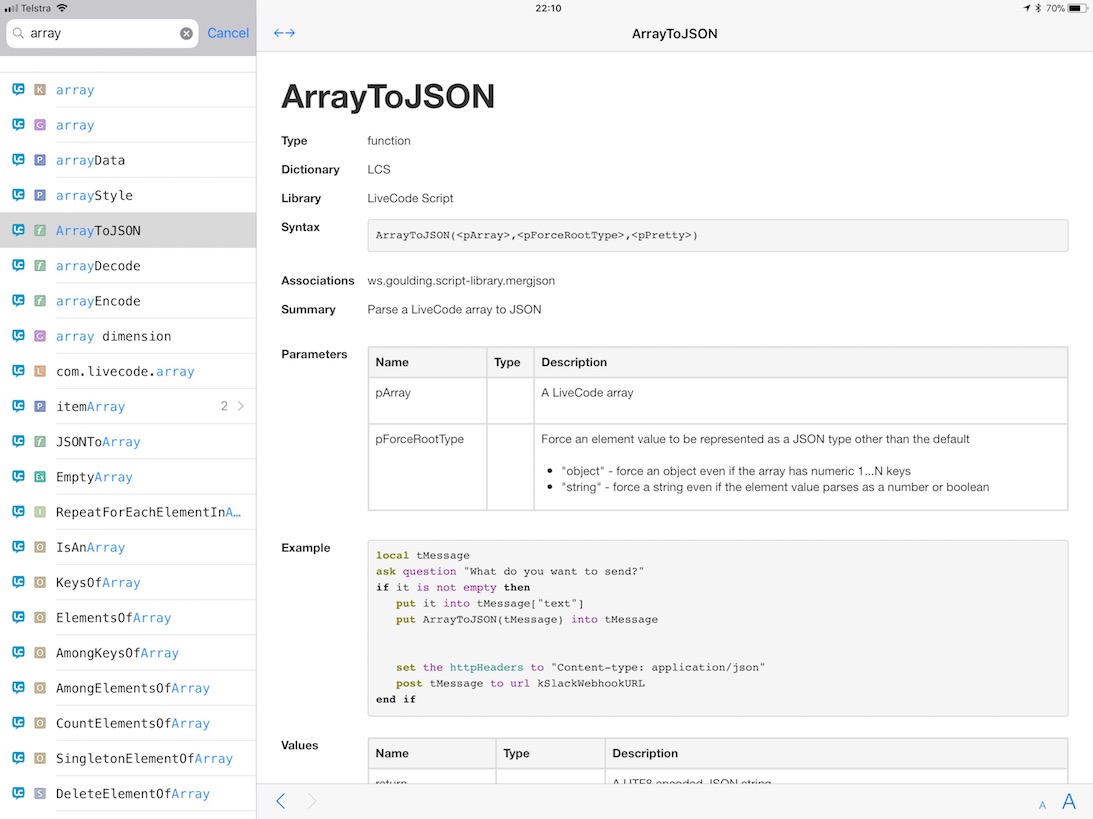1093x819 pixels.
Task: Clear the search field text
Action: point(186,33)
